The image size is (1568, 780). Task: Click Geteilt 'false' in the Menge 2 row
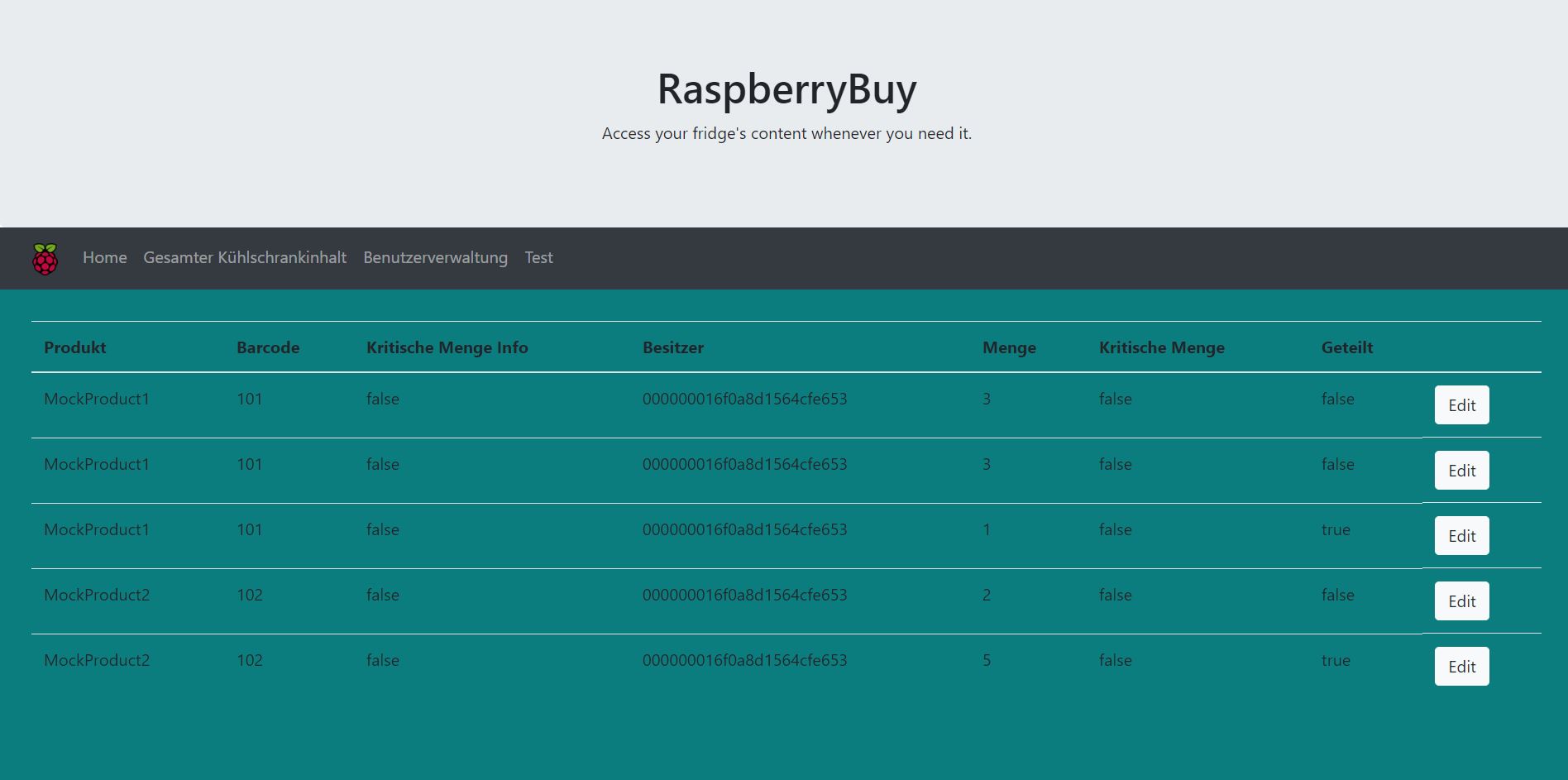coord(1338,595)
